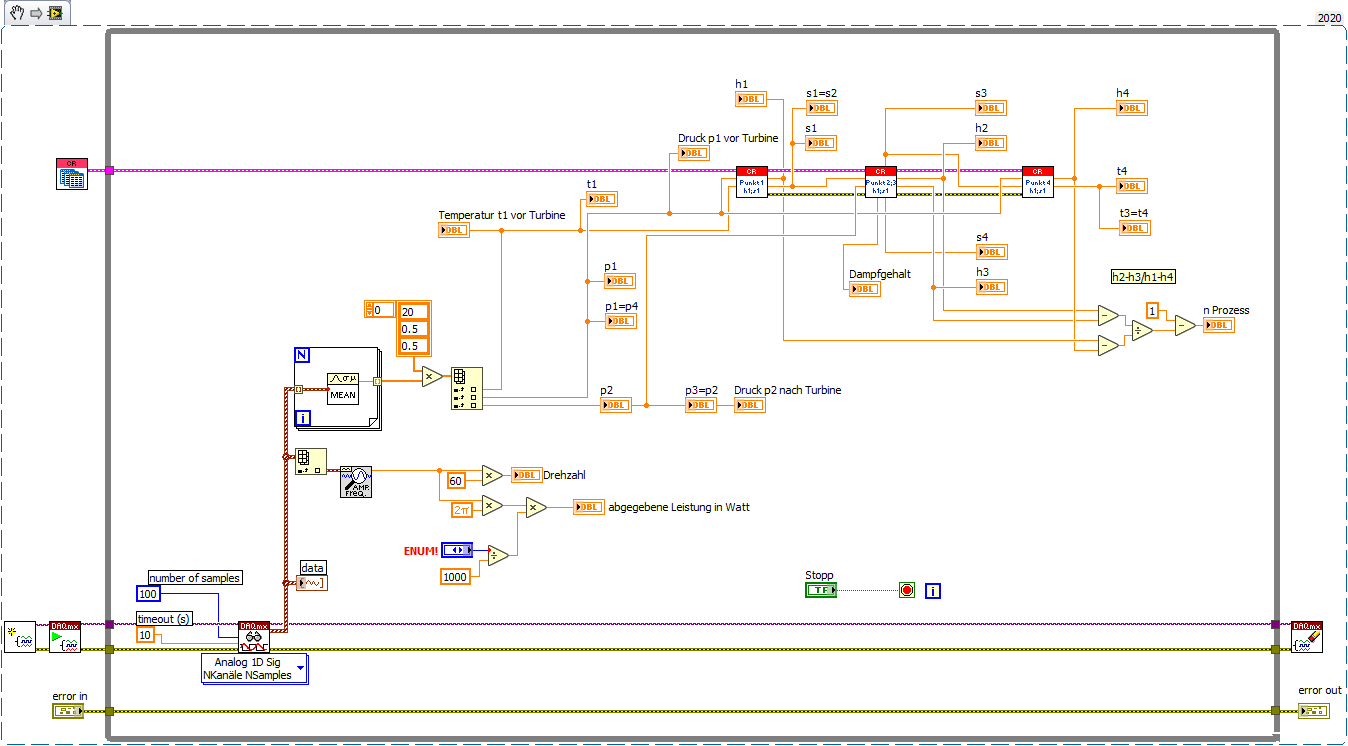
Task: Click the run arrow icon
Action: [35, 12]
